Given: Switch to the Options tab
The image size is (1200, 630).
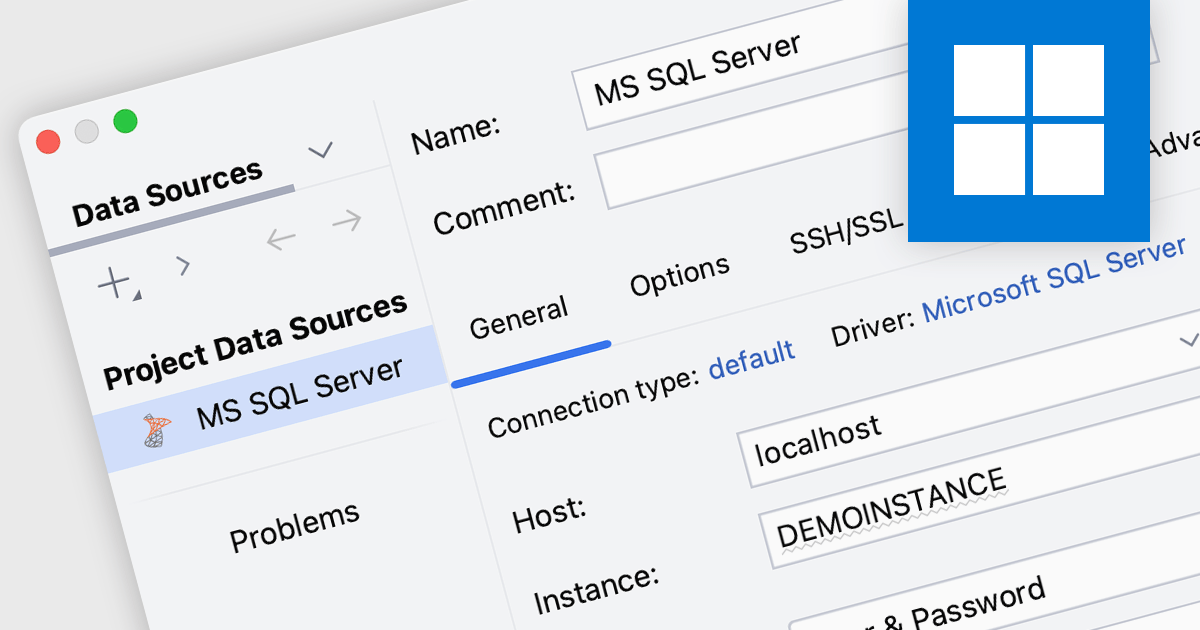Looking at the screenshot, I should coord(679,277).
